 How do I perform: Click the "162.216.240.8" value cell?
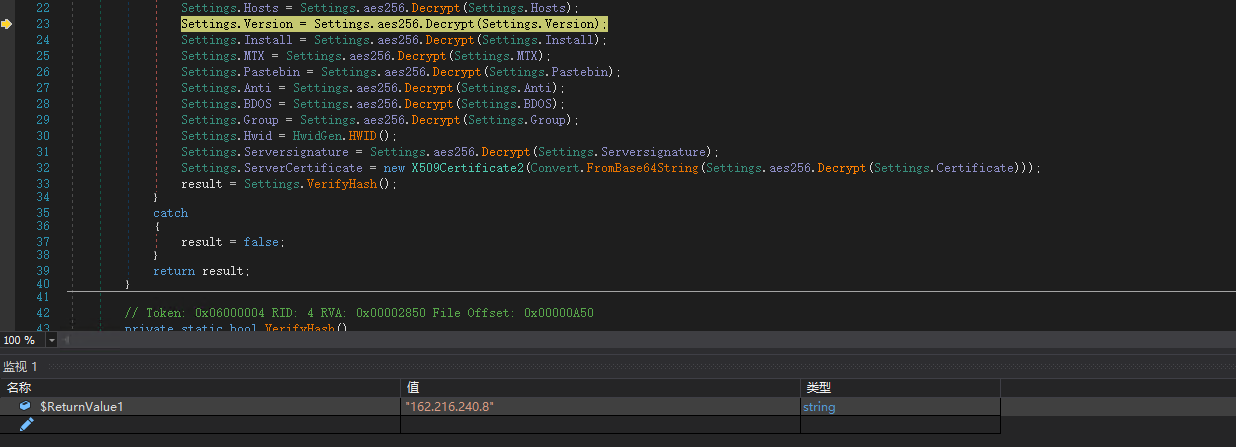click(449, 407)
